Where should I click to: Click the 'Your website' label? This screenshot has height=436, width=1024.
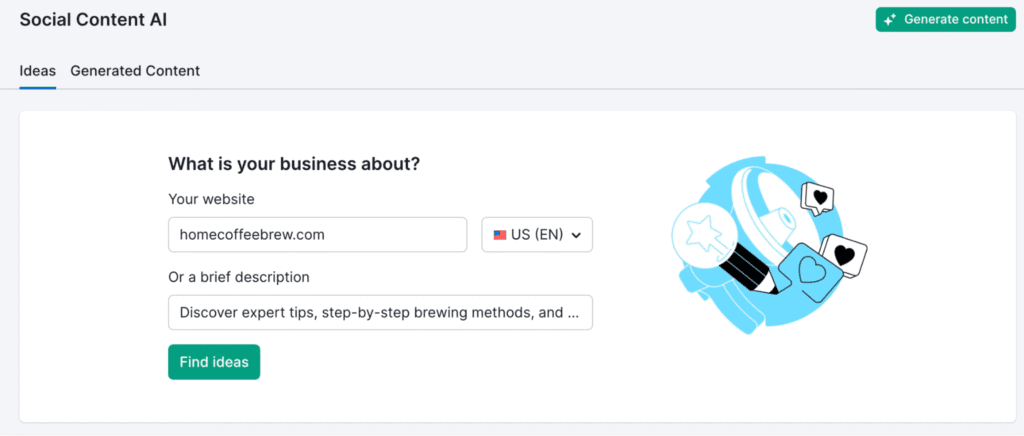click(x=211, y=199)
